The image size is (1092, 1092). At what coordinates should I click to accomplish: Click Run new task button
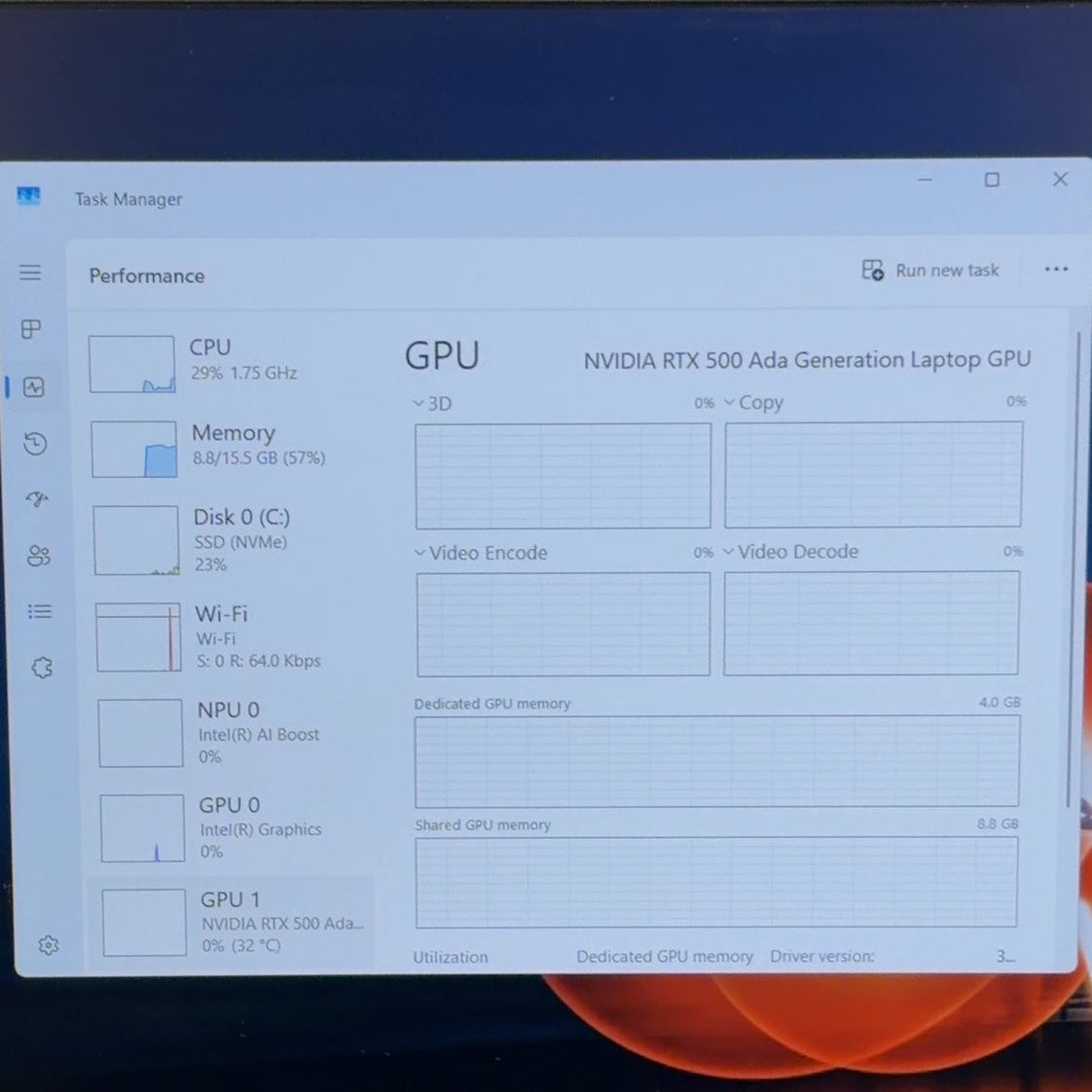930,271
